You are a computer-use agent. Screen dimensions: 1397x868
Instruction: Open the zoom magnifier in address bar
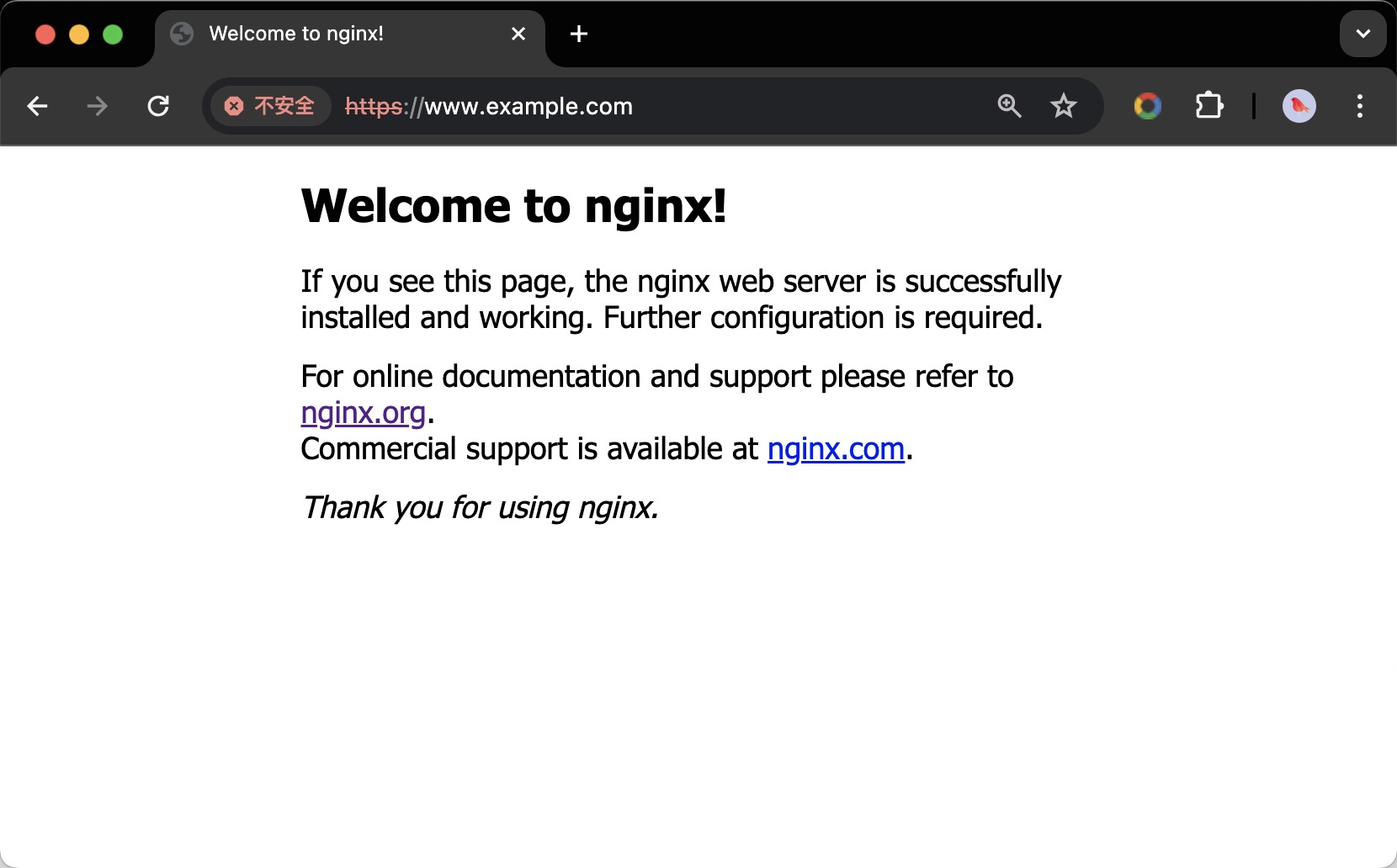[1009, 106]
